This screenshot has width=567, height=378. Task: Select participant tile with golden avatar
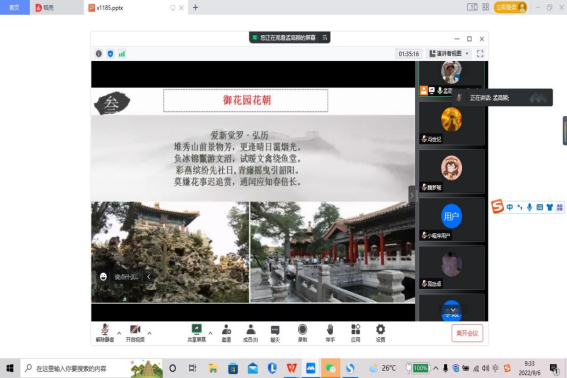point(452,123)
